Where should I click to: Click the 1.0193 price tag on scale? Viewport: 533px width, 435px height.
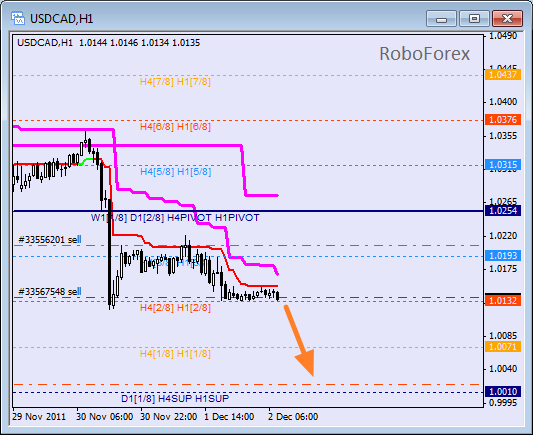tap(503, 256)
